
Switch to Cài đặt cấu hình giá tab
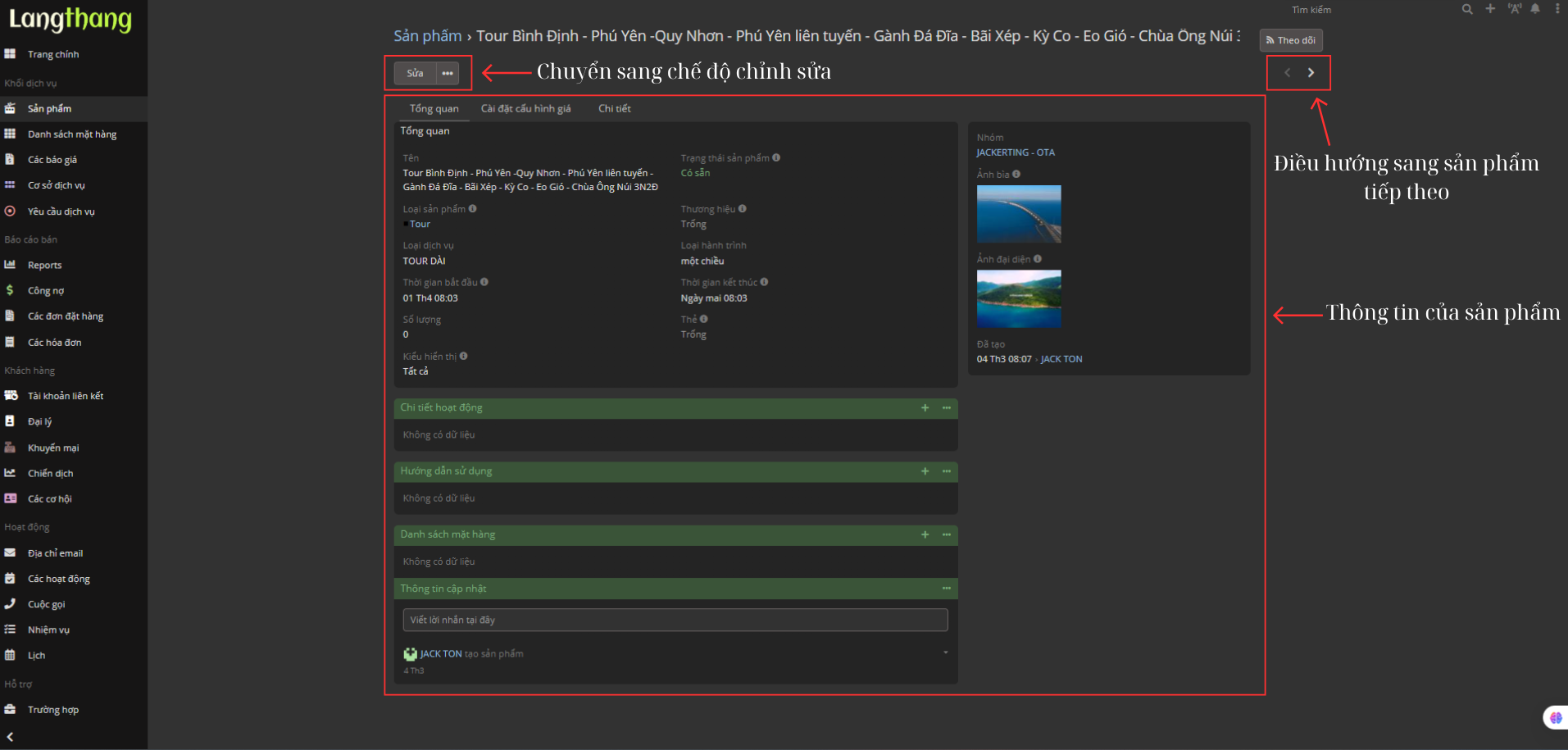pyautogui.click(x=525, y=109)
